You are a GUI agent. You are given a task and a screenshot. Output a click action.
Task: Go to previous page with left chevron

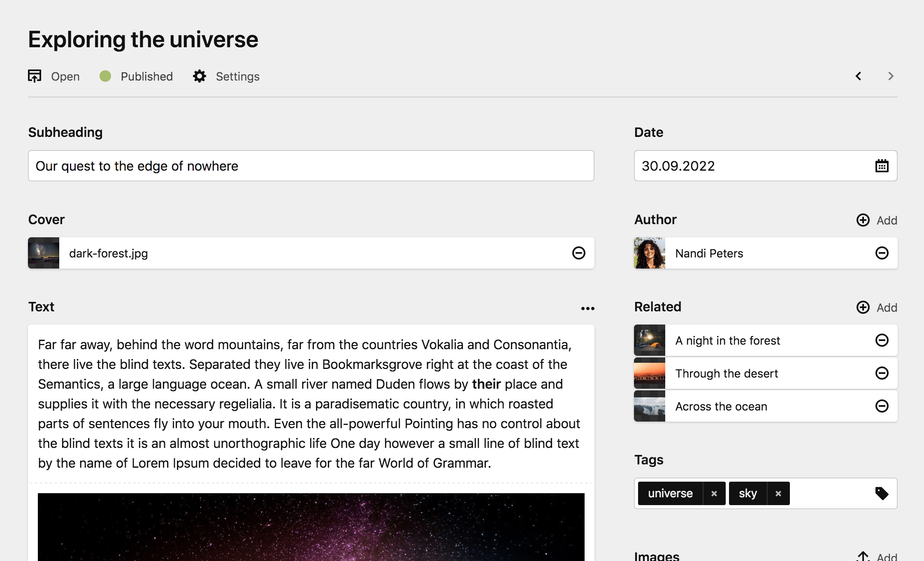click(x=858, y=76)
